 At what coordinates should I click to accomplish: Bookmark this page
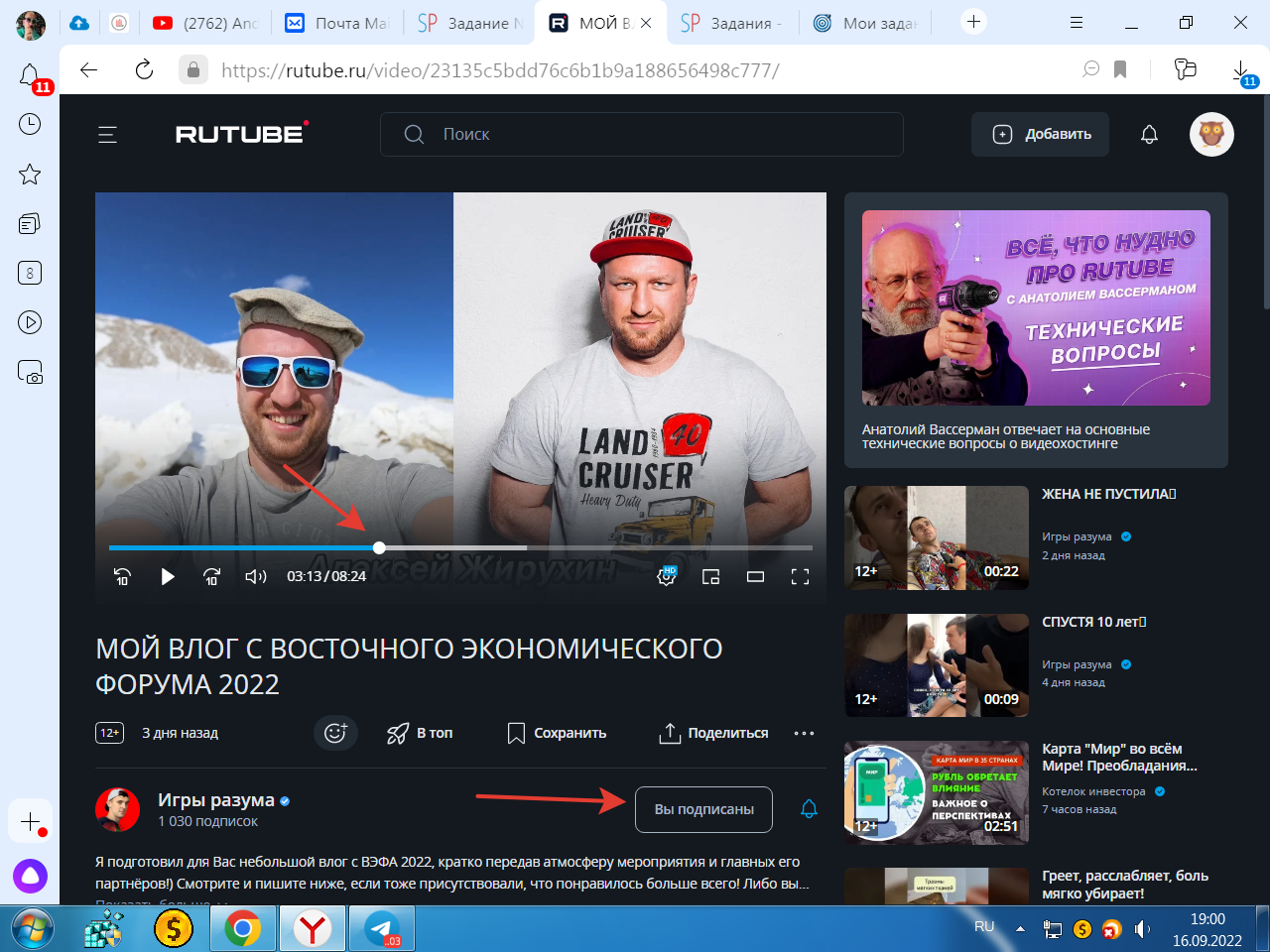coord(1120,69)
